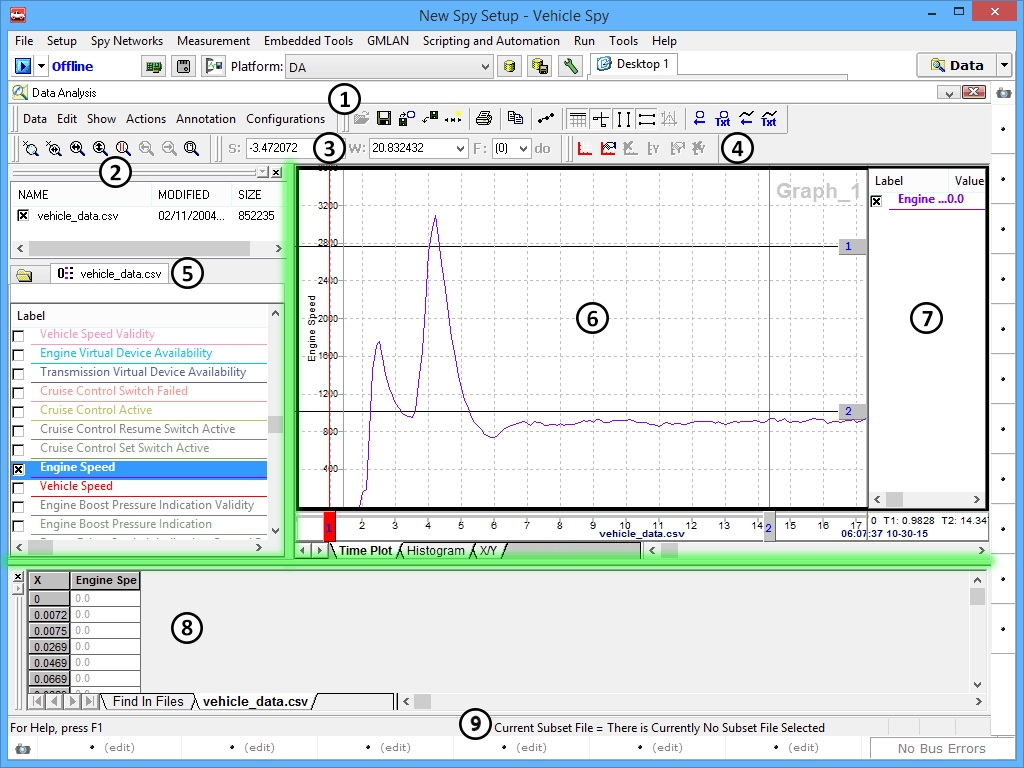Viewport: 1024px width, 768px height.
Task: Click the vertical cursors icon
Action: (624, 119)
